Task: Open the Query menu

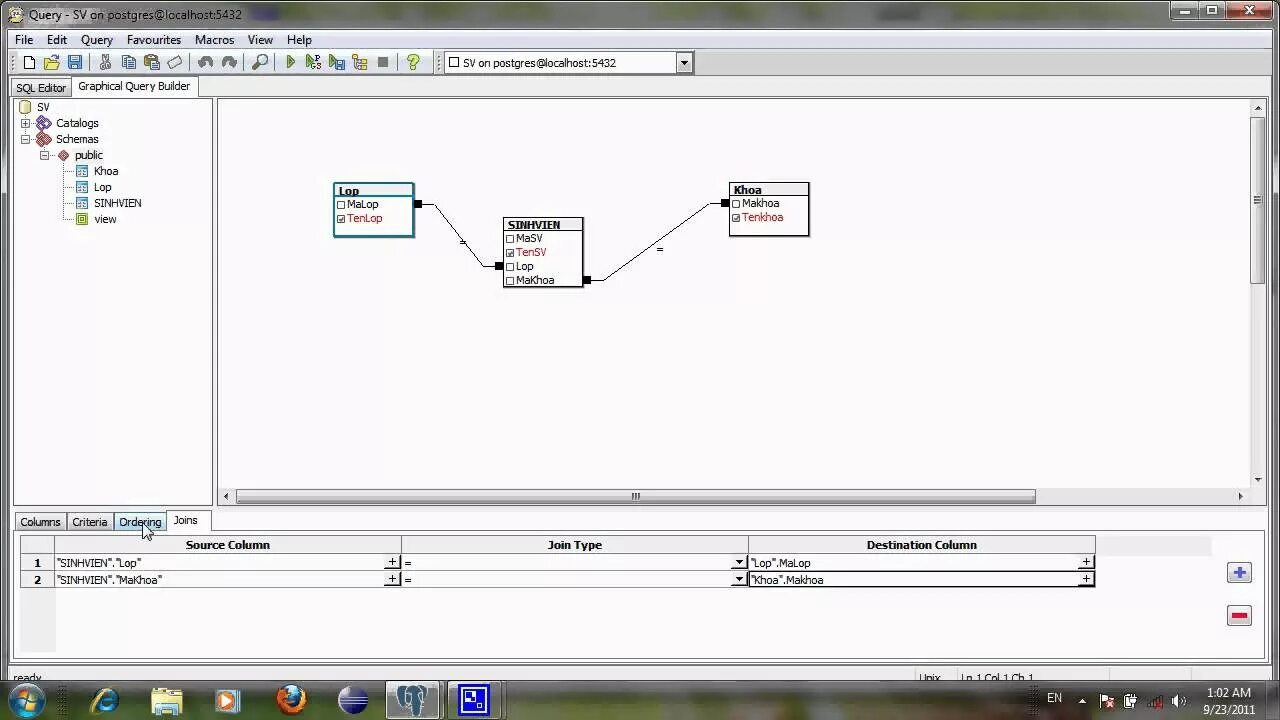Action: pyautogui.click(x=97, y=40)
